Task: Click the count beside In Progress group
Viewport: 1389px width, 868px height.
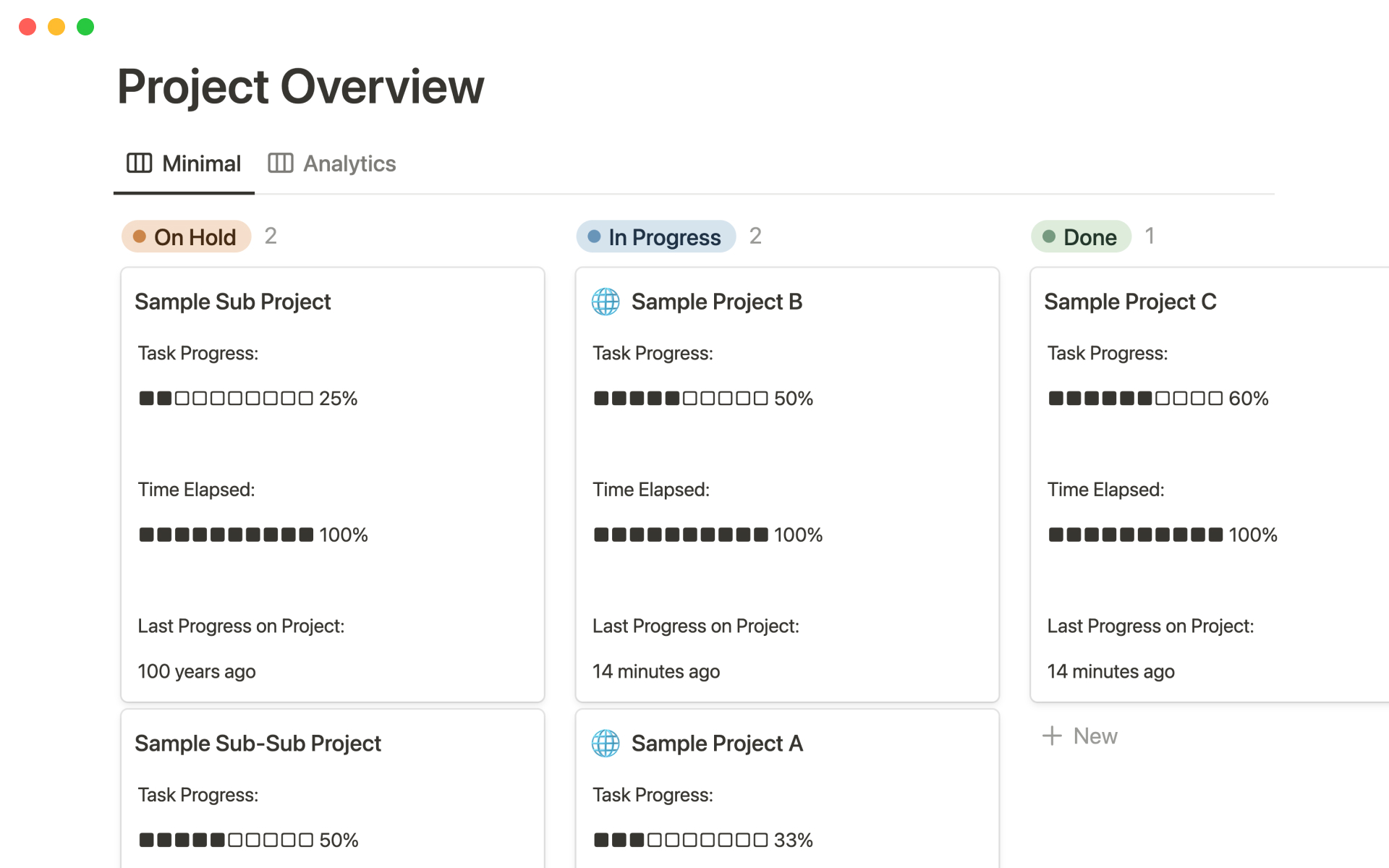Action: click(755, 237)
